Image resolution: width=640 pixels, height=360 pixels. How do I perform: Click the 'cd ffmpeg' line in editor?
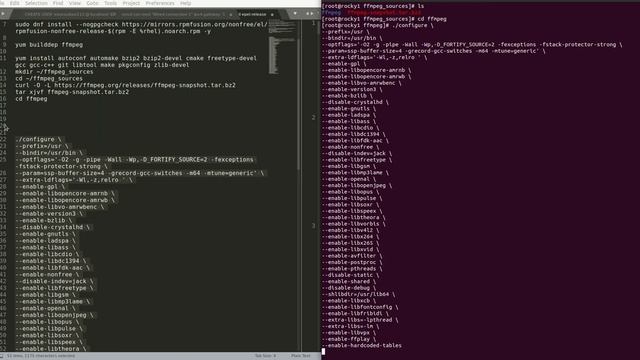click(x=31, y=99)
